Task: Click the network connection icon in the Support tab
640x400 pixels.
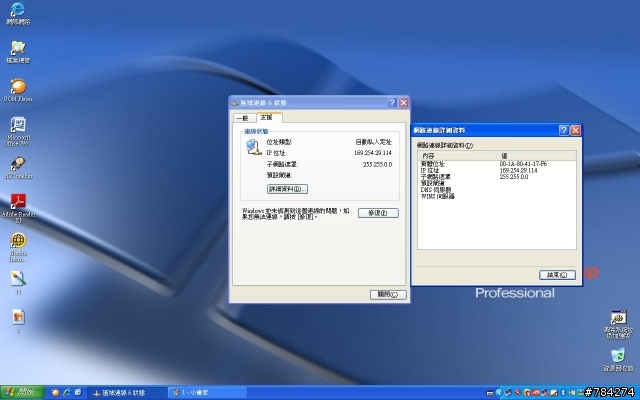Action: point(253,147)
